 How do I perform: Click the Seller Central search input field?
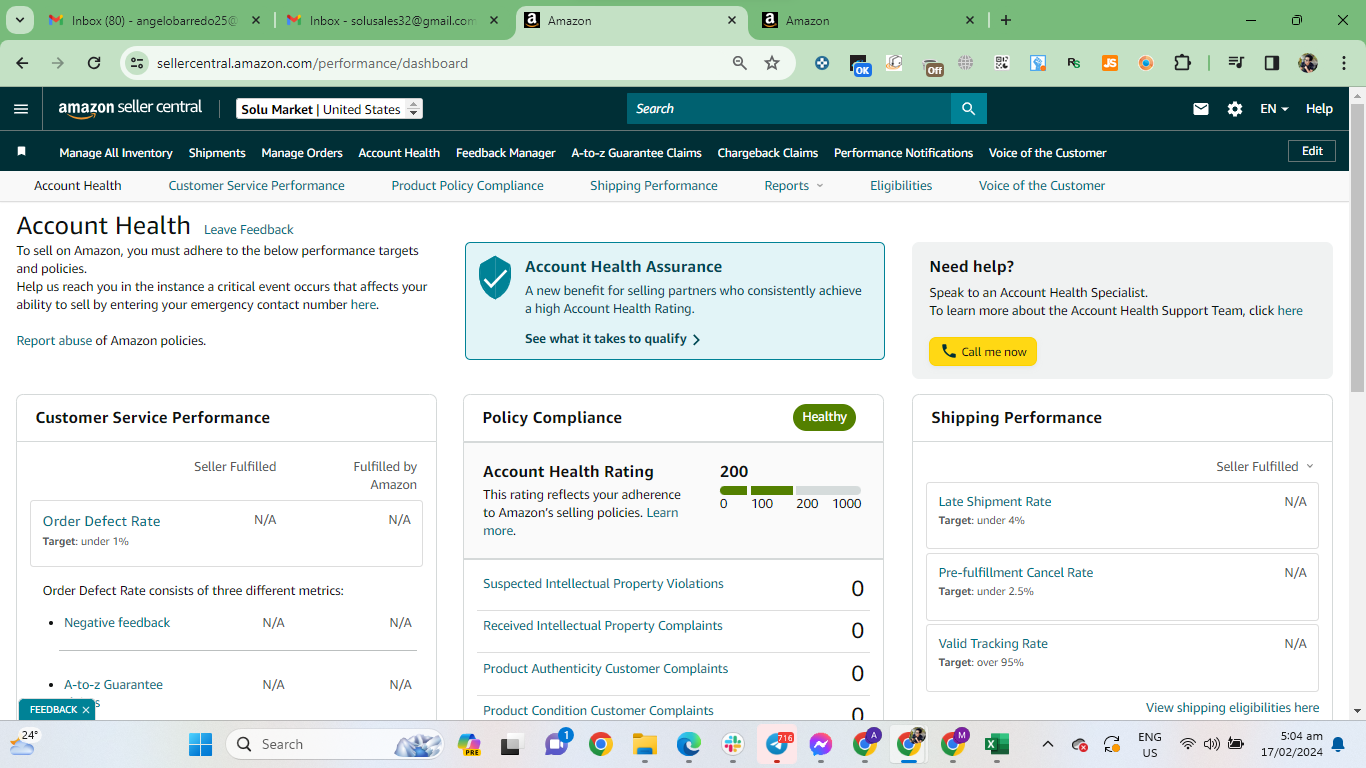tap(789, 108)
